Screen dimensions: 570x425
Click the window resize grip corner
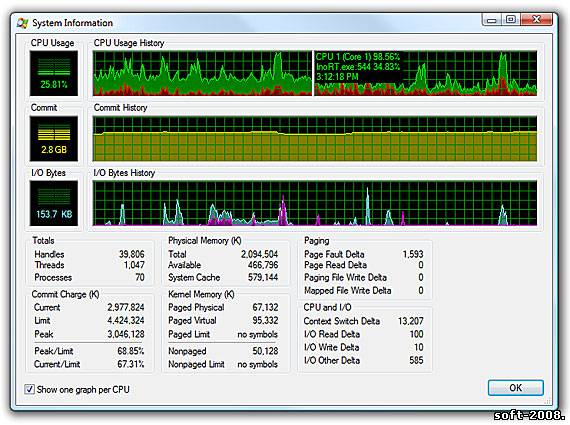click(x=548, y=402)
